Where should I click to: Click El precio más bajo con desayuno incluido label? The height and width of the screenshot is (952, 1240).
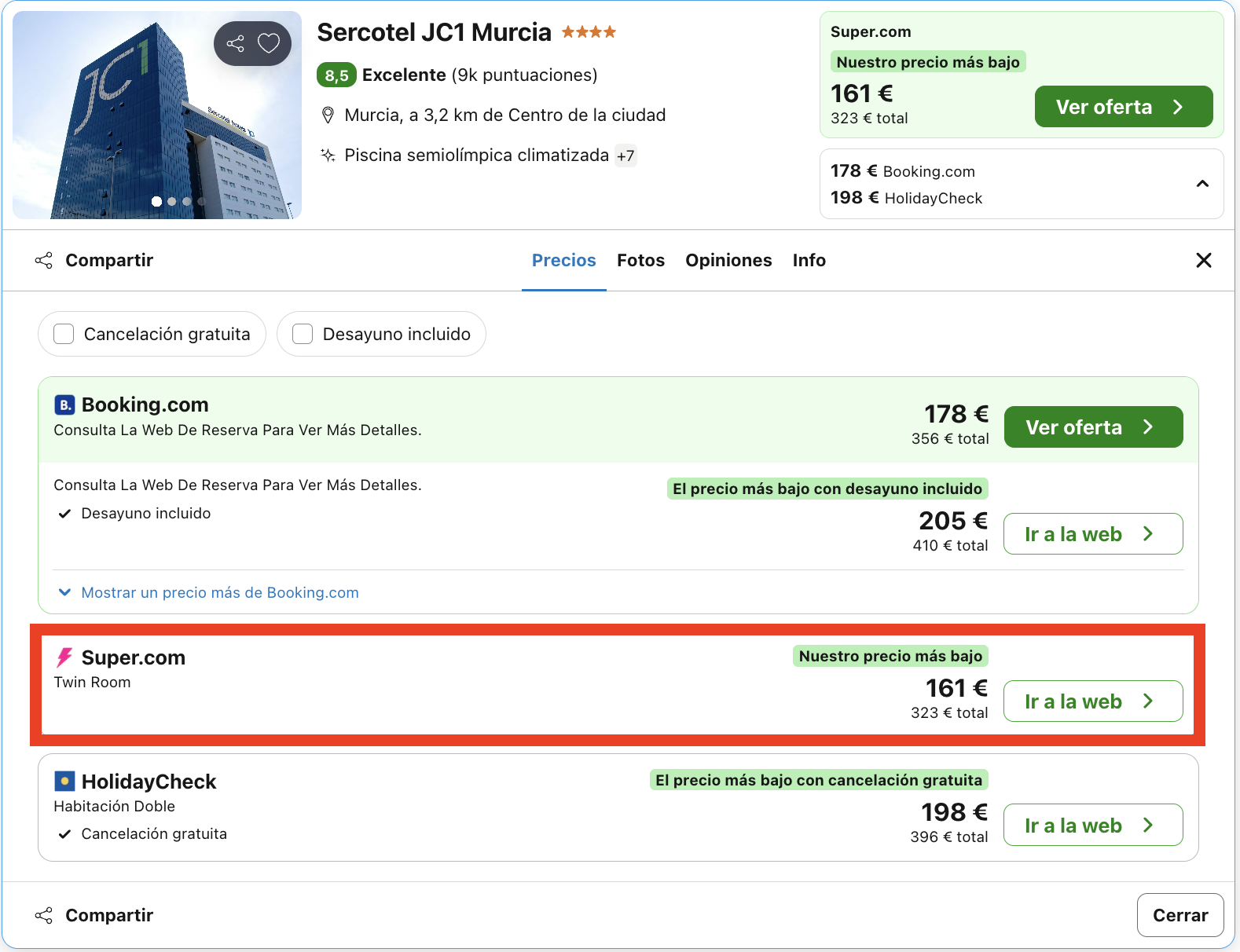(x=827, y=489)
